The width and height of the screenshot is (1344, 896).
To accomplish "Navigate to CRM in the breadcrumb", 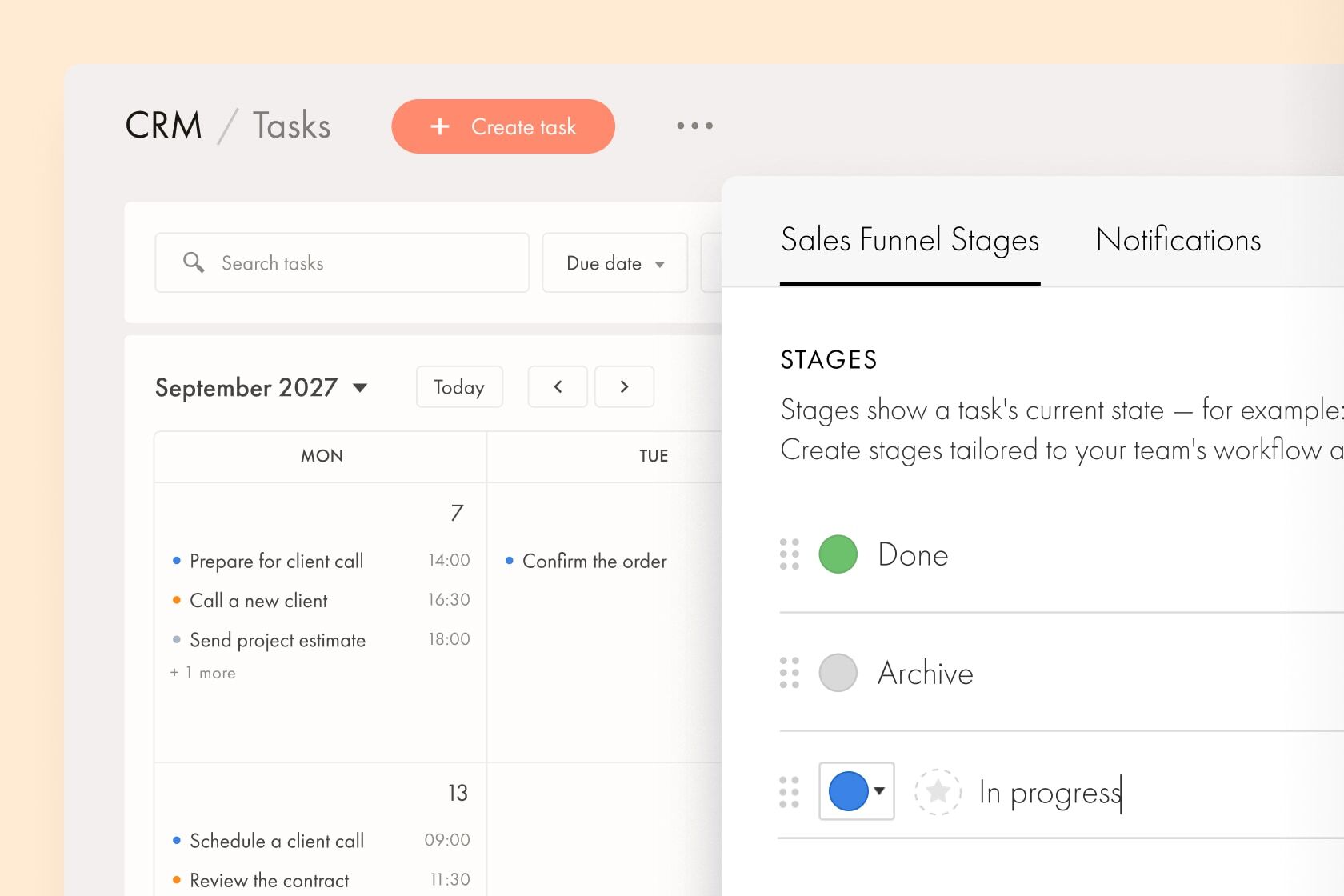I will coord(164,126).
